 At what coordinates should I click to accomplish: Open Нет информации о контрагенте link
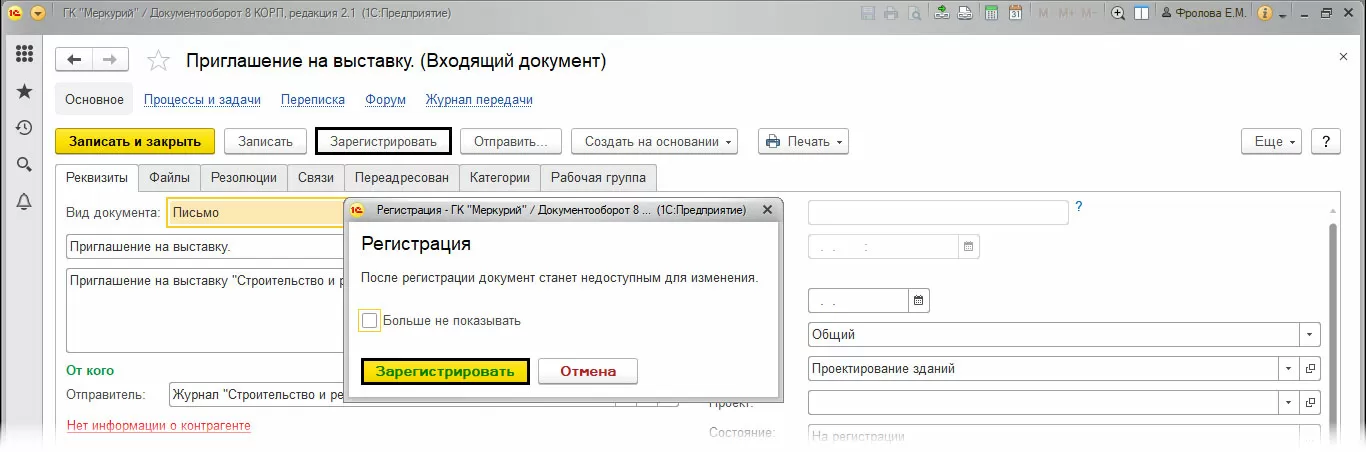[159, 425]
